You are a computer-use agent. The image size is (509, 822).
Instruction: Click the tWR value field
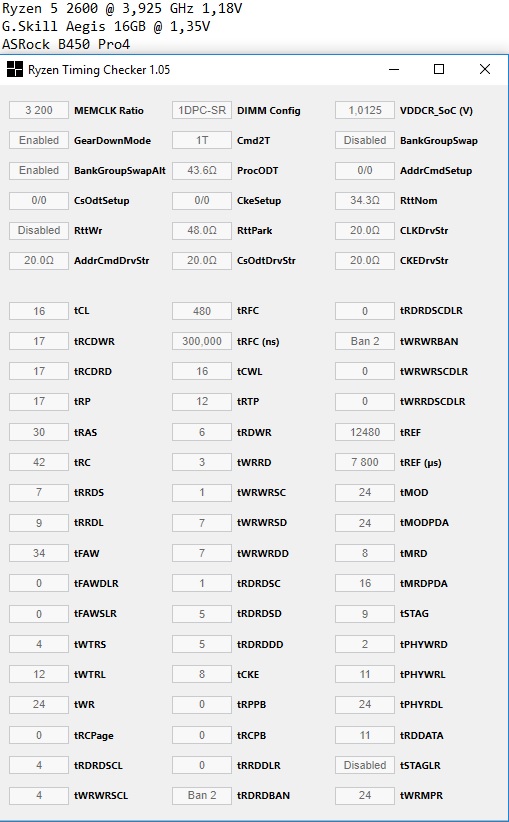(39, 705)
